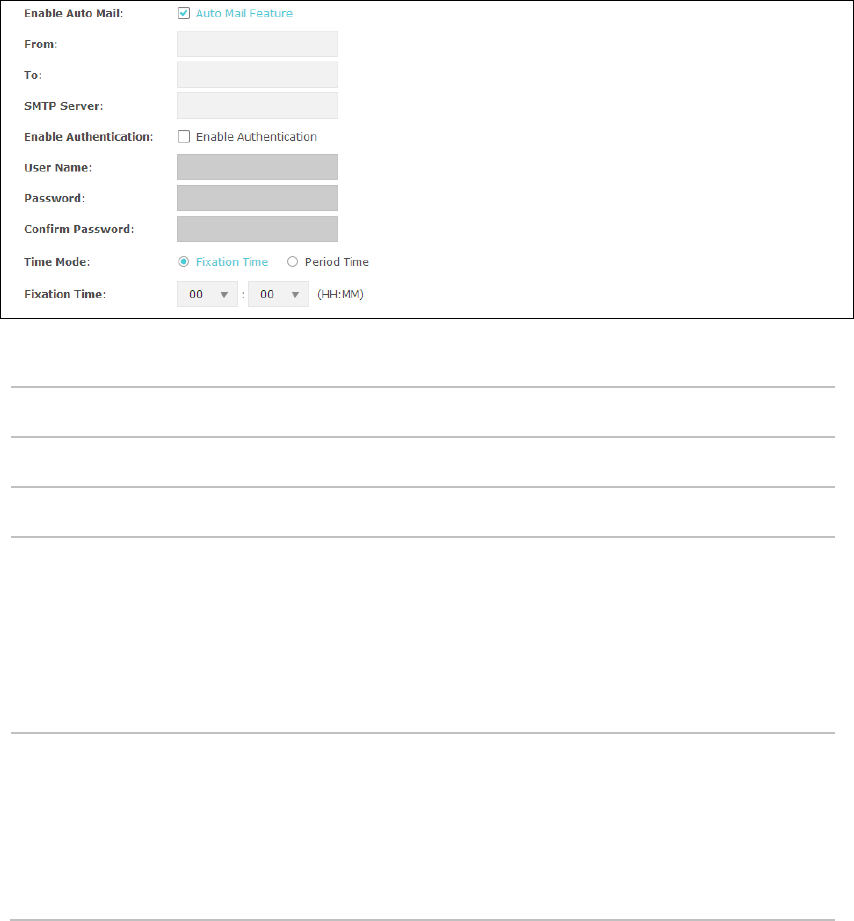The width and height of the screenshot is (854, 921).
Task: Click the Confirm Password field
Action: (x=257, y=229)
